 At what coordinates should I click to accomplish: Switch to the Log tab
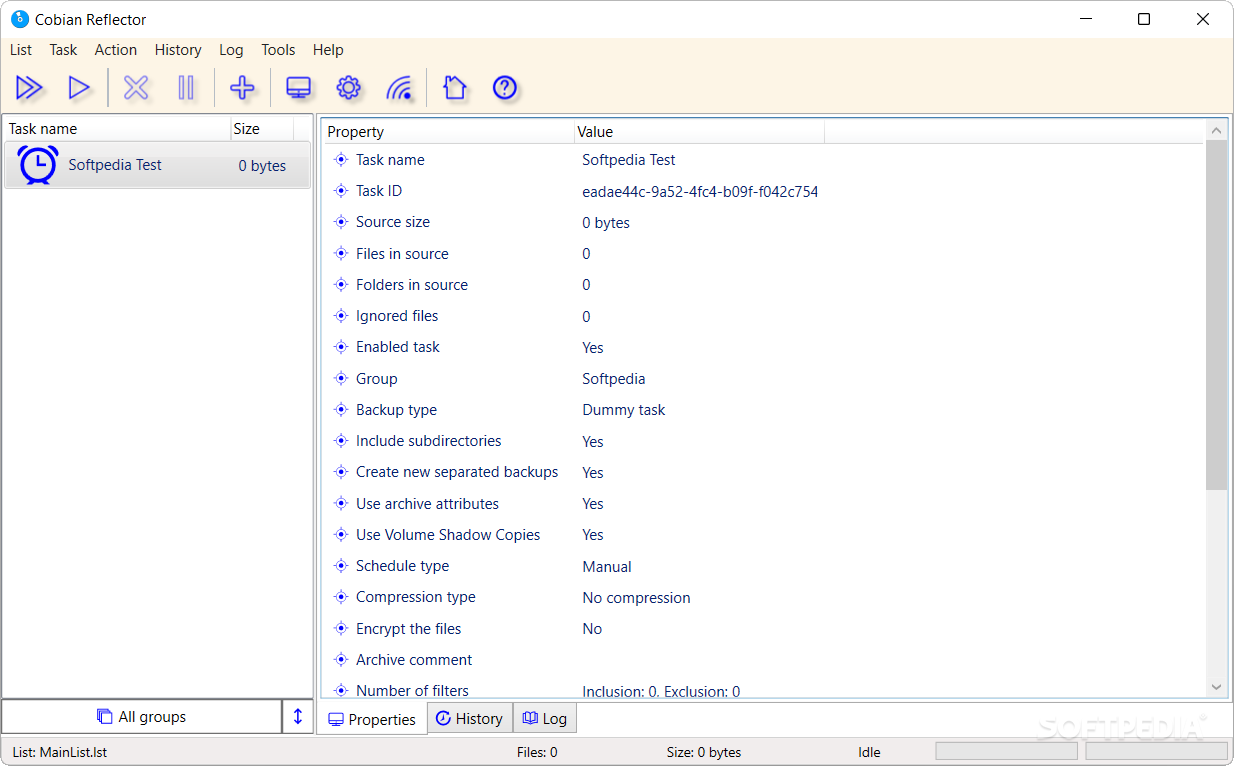point(544,718)
